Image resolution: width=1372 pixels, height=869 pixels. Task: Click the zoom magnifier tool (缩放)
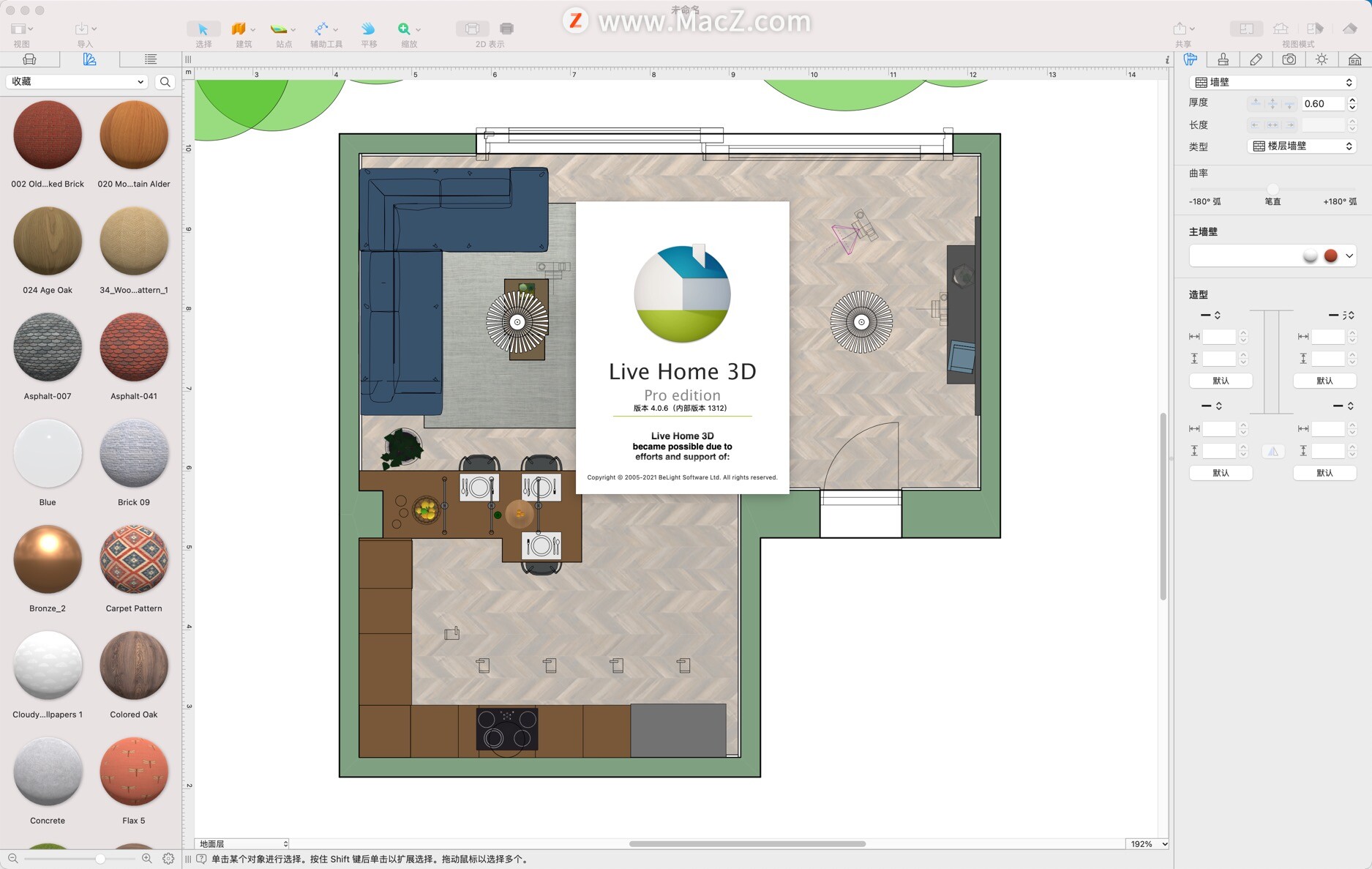[x=404, y=29]
